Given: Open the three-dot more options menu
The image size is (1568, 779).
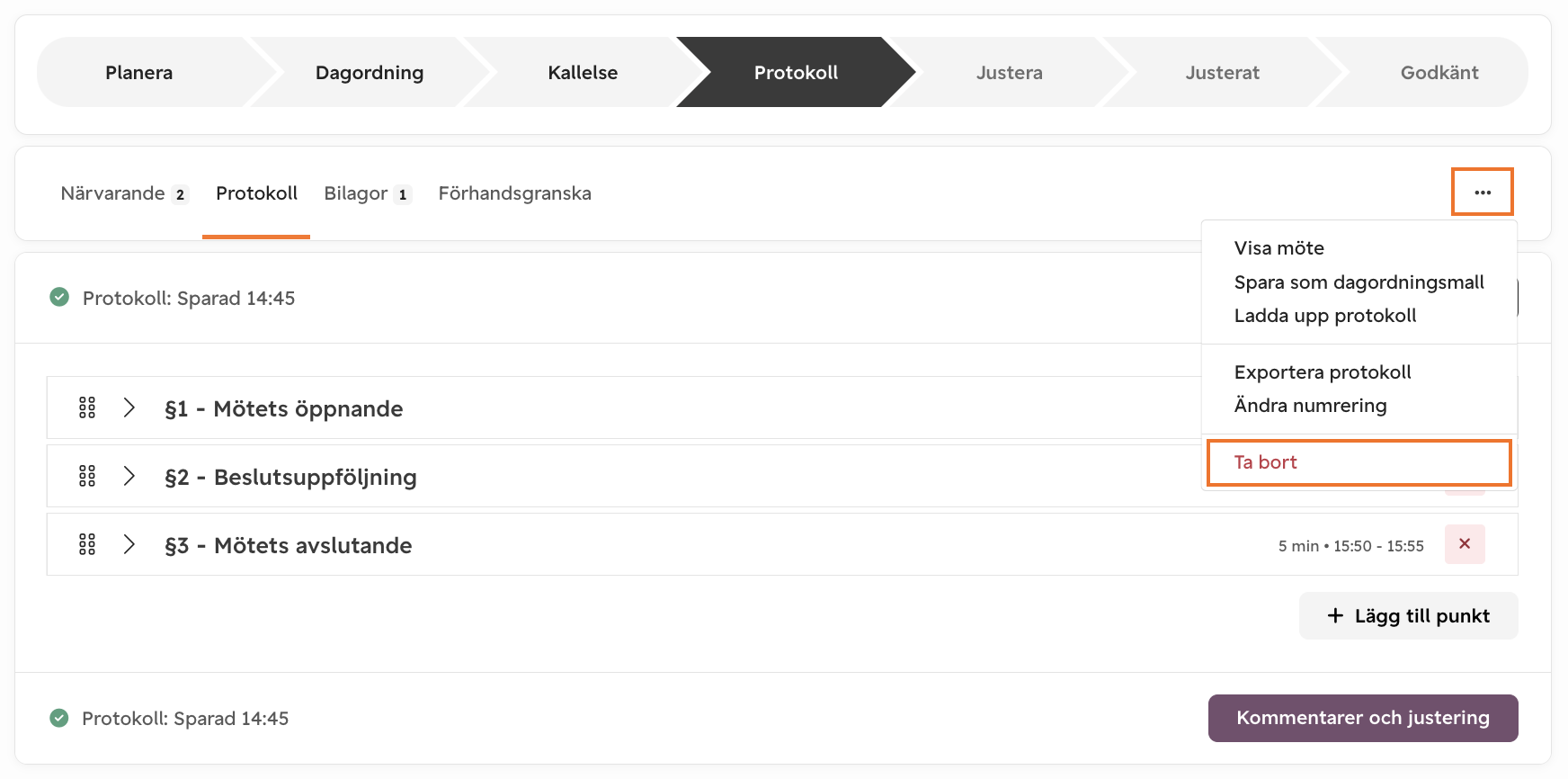Looking at the screenshot, I should (1483, 193).
